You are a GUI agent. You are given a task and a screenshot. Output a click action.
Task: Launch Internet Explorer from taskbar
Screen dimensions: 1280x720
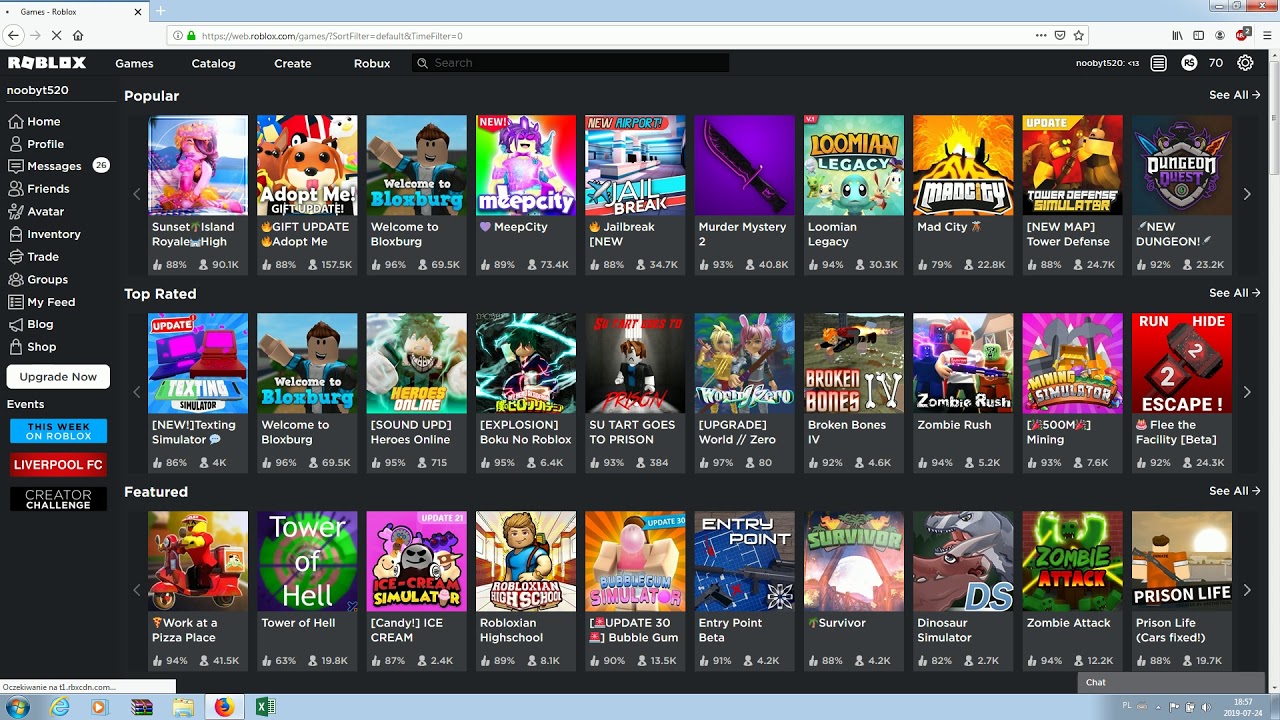click(60, 707)
